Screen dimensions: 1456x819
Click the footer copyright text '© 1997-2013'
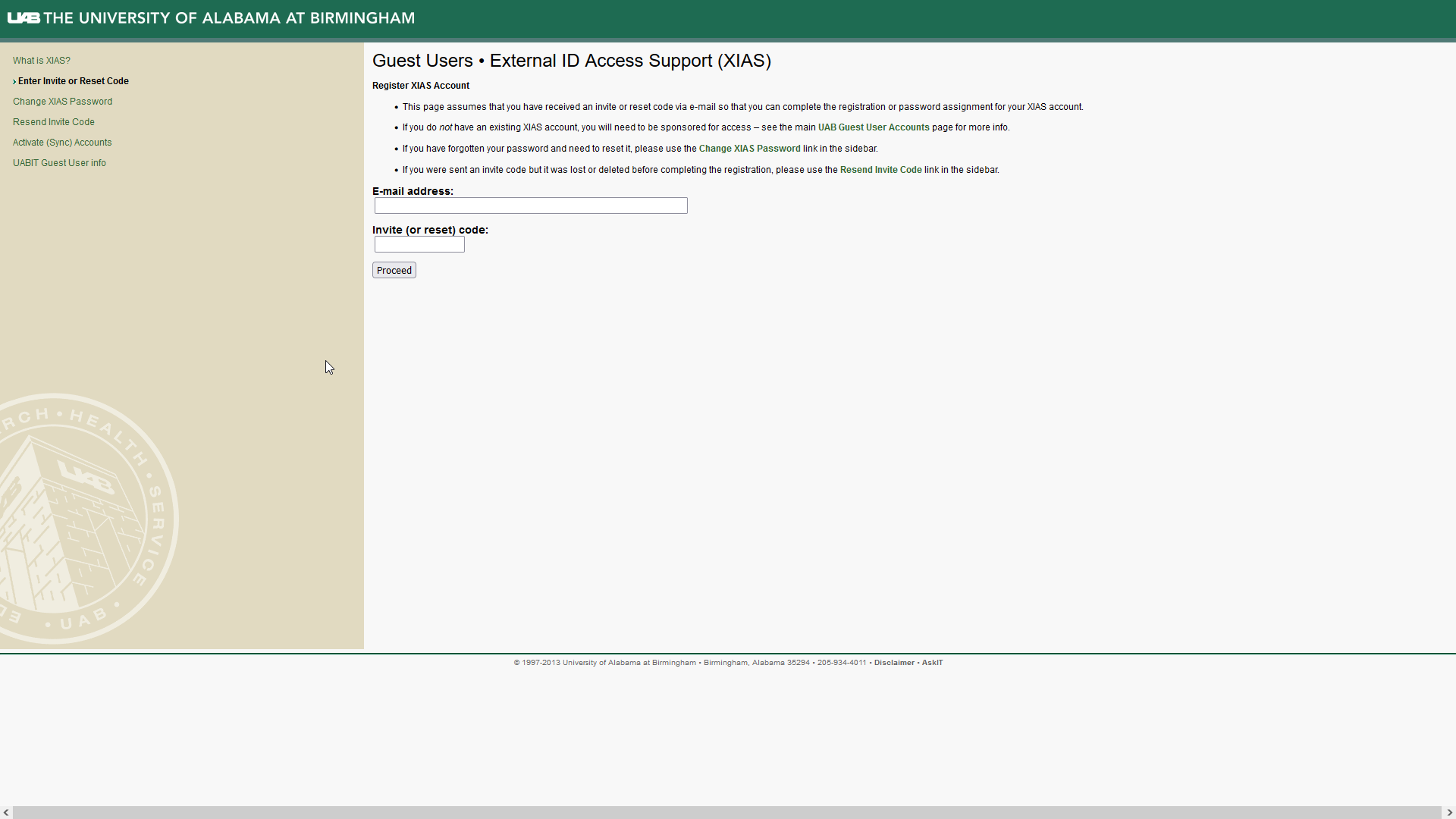(537, 663)
